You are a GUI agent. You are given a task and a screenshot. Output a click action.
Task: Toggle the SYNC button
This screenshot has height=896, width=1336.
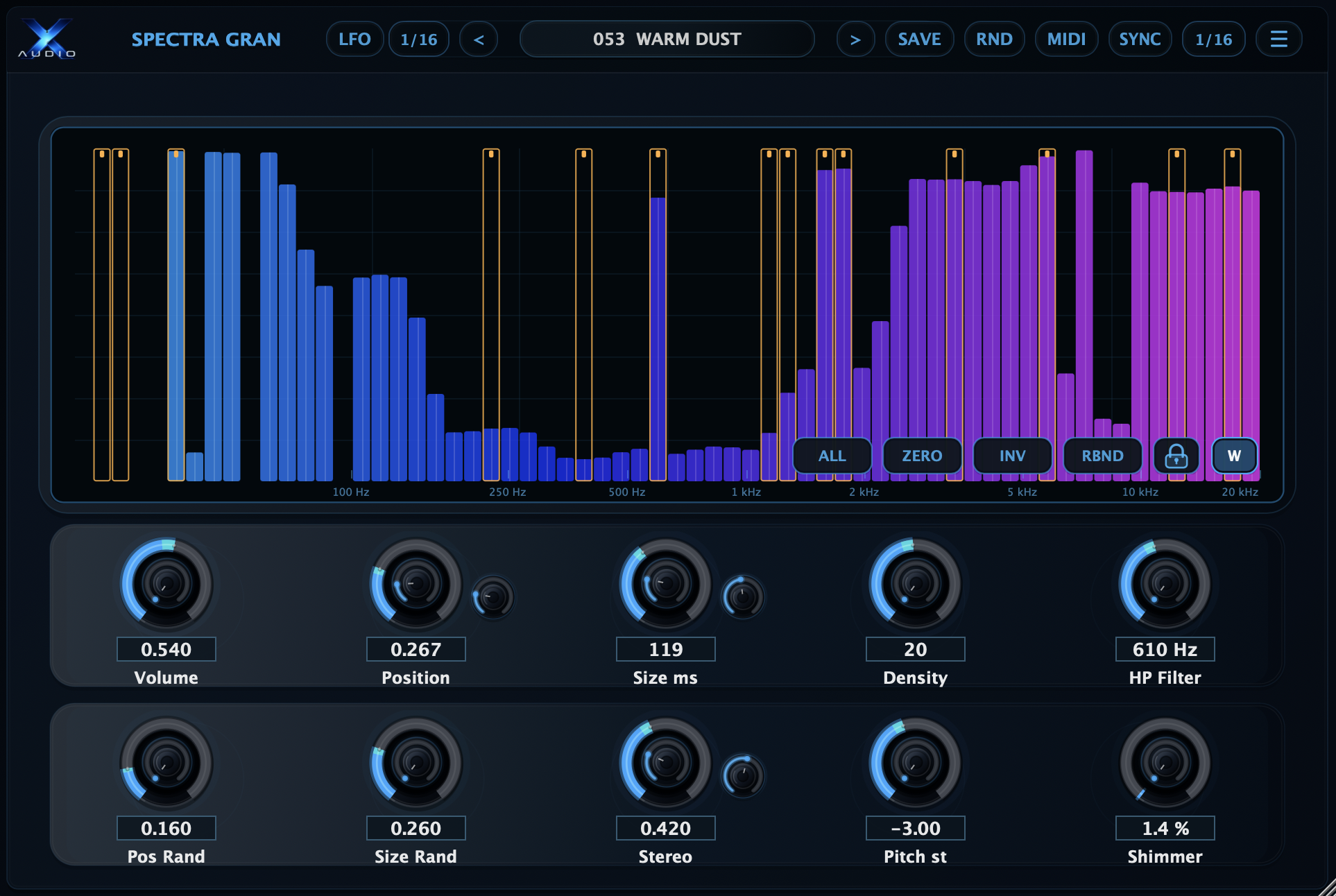(1140, 39)
